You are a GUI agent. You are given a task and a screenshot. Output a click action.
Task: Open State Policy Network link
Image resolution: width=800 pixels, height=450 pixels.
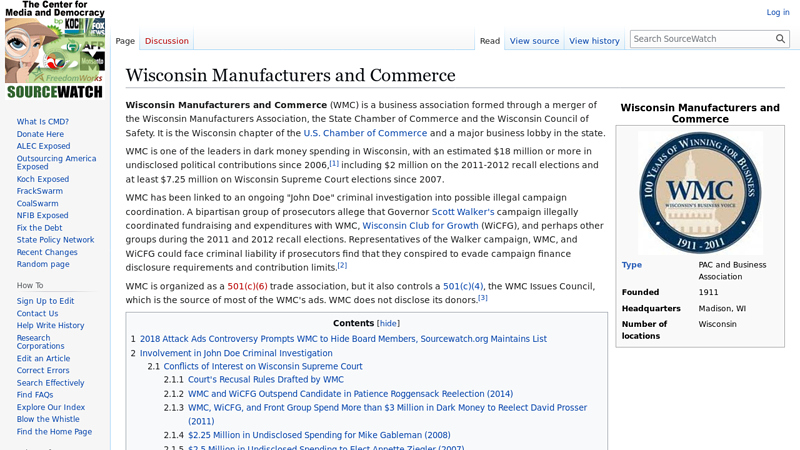[x=55, y=240]
